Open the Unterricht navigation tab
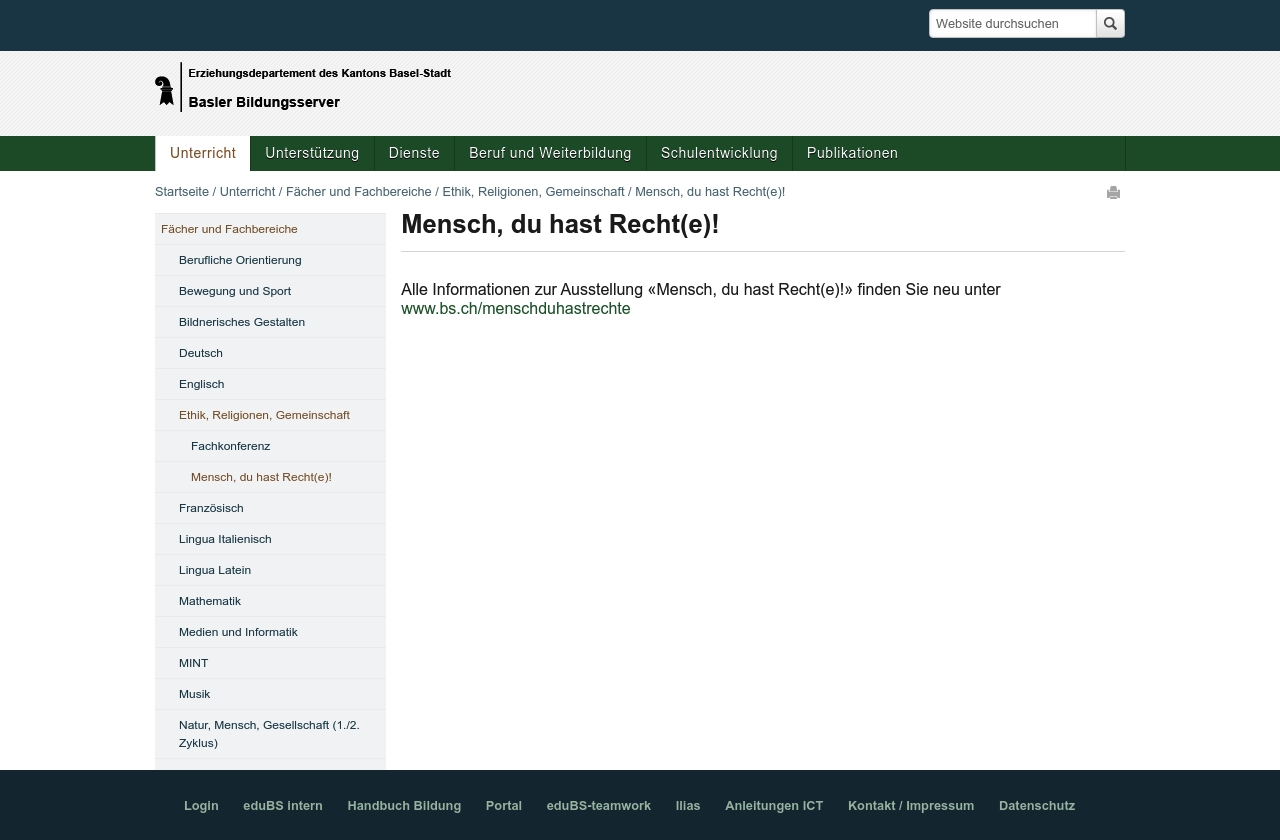Image resolution: width=1280 pixels, height=840 pixels. 202,153
